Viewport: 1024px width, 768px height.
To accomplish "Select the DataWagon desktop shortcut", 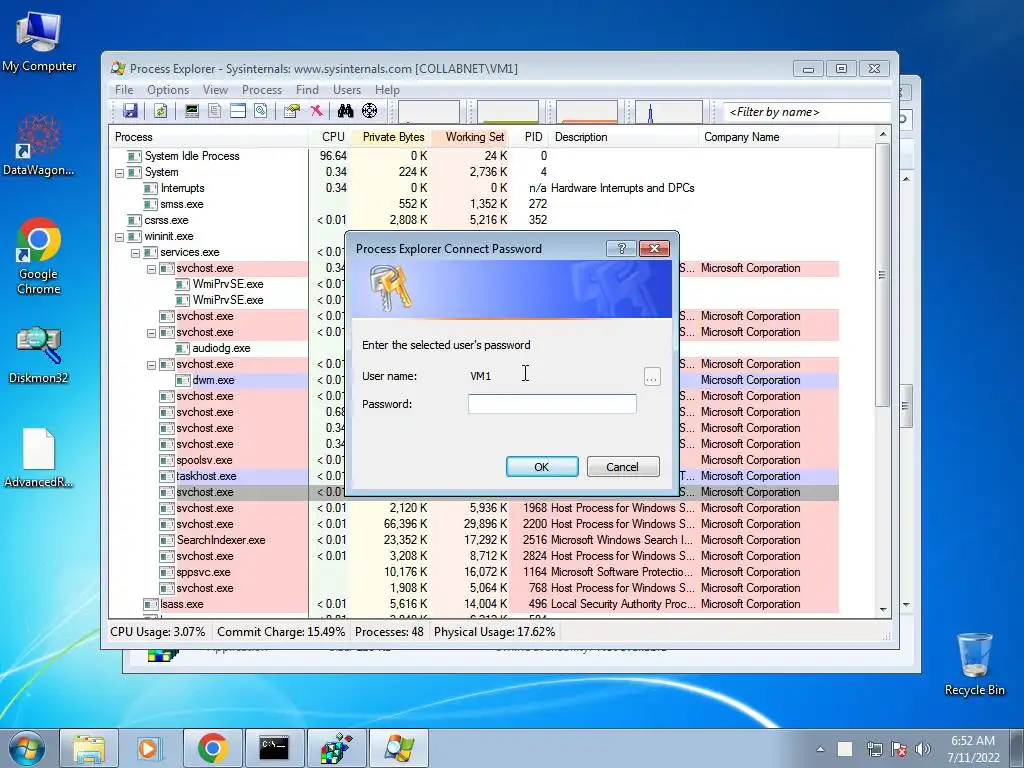I will tap(39, 144).
